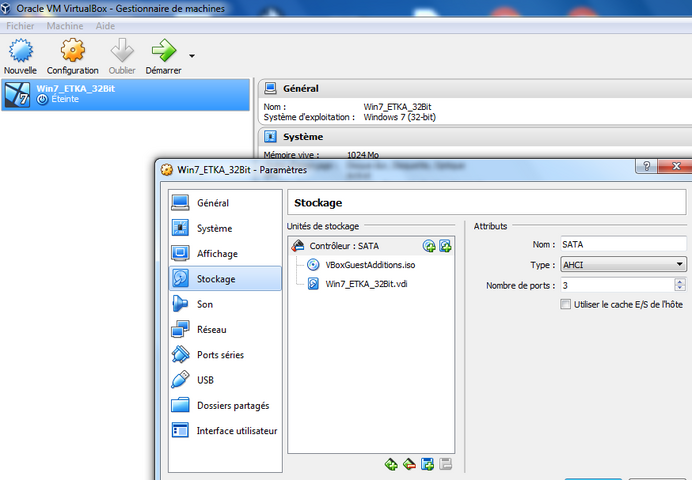Click the Système section header in manager

[x=474, y=137]
